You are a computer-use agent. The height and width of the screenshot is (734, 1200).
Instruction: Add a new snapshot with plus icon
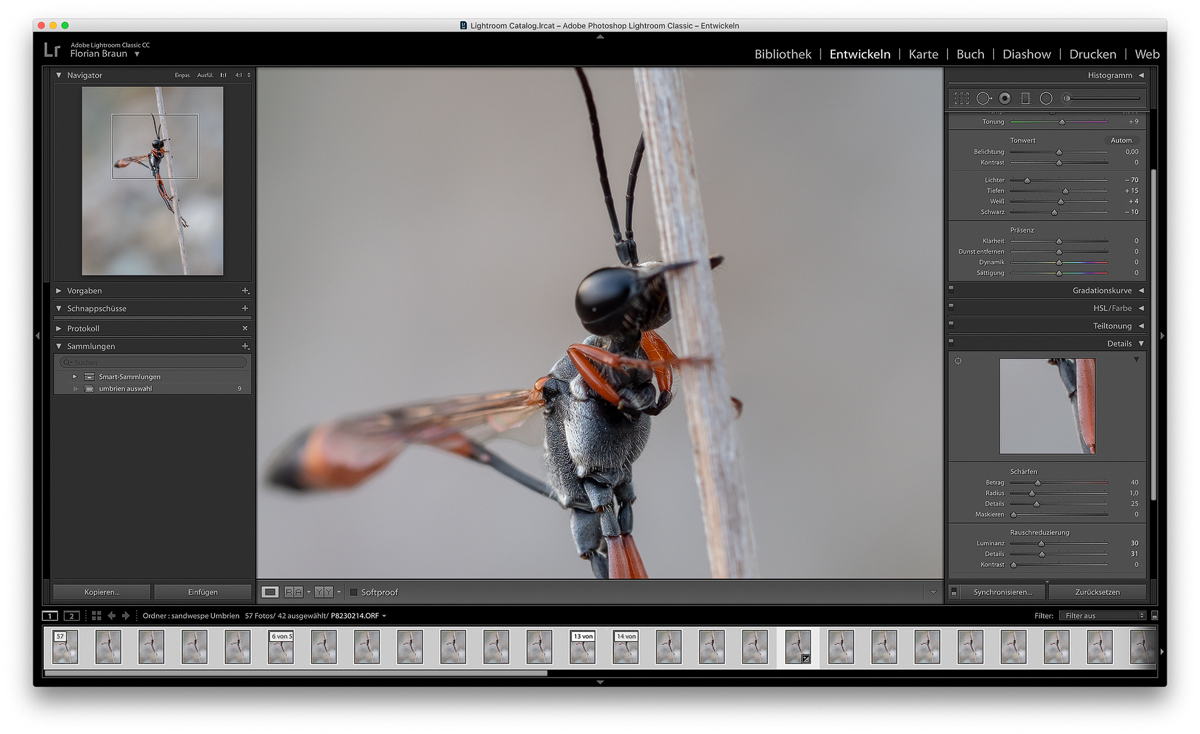pos(245,309)
